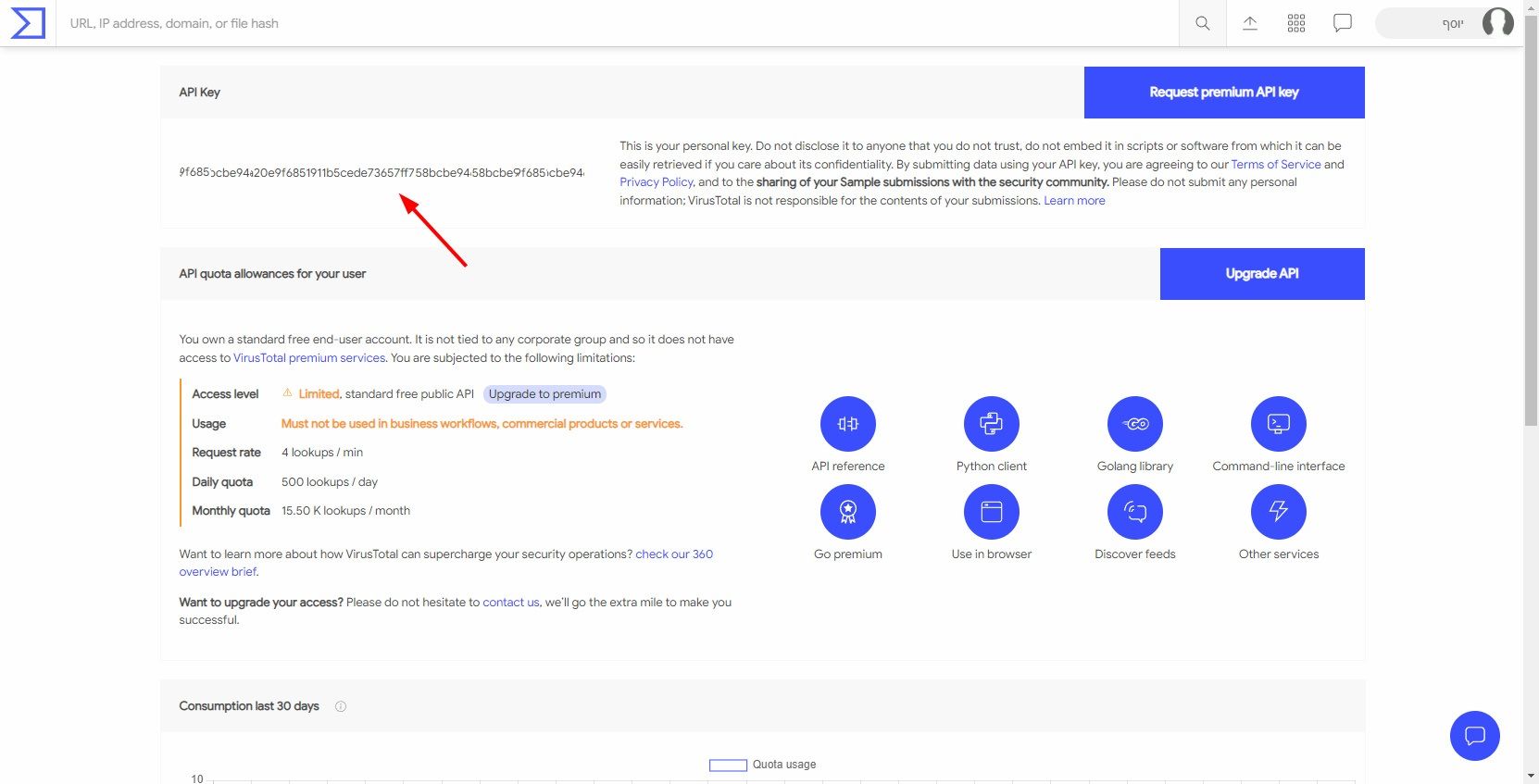Image resolution: width=1539 pixels, height=784 pixels.
Task: Select the '500 lookups / day' value
Action: point(330,482)
